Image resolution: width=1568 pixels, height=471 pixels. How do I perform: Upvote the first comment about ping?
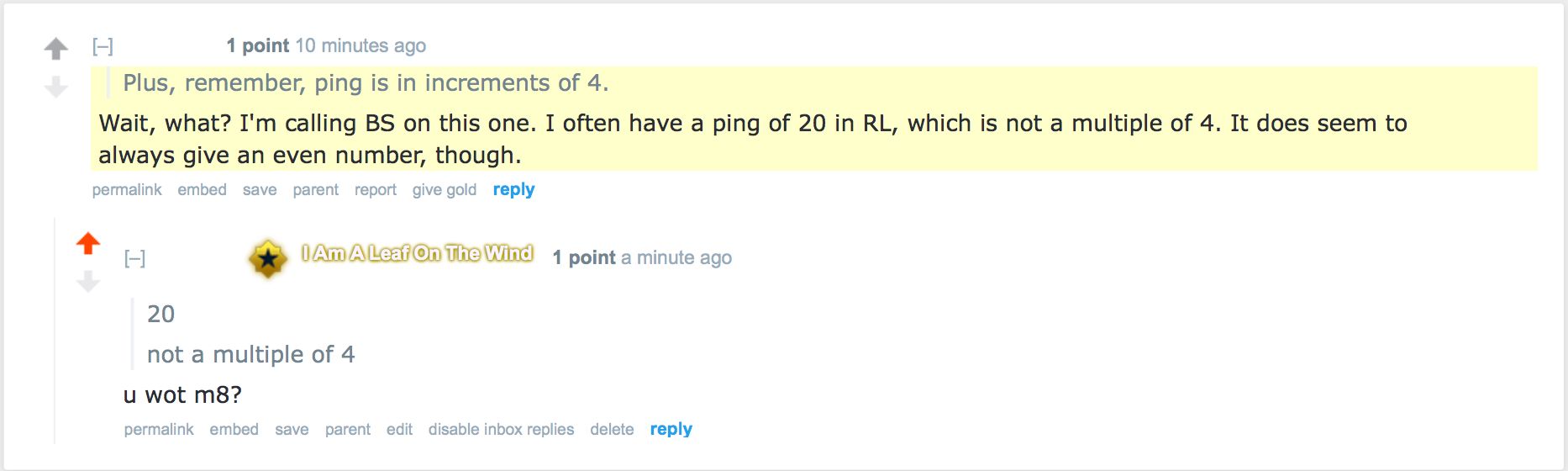56,49
